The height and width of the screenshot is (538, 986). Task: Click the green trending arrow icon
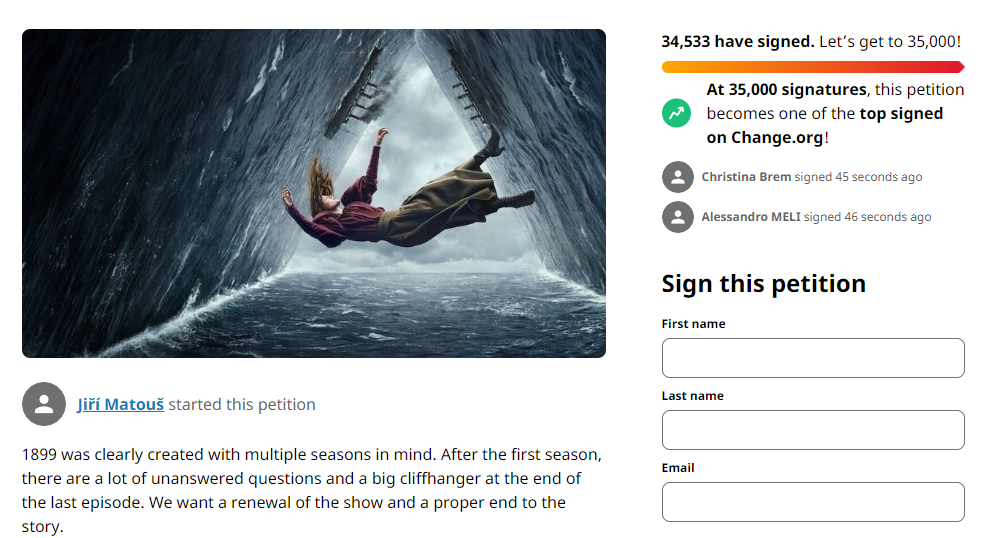677,113
